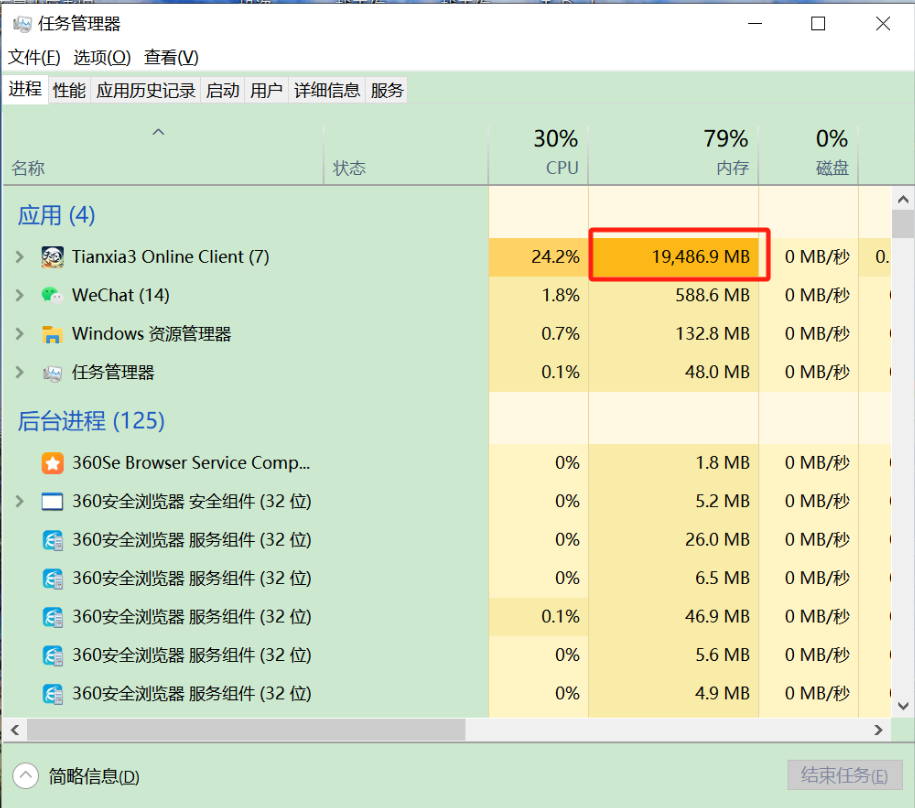This screenshot has width=915, height=808.
Task: Expand the WeChat (14) process group
Action: point(20,295)
